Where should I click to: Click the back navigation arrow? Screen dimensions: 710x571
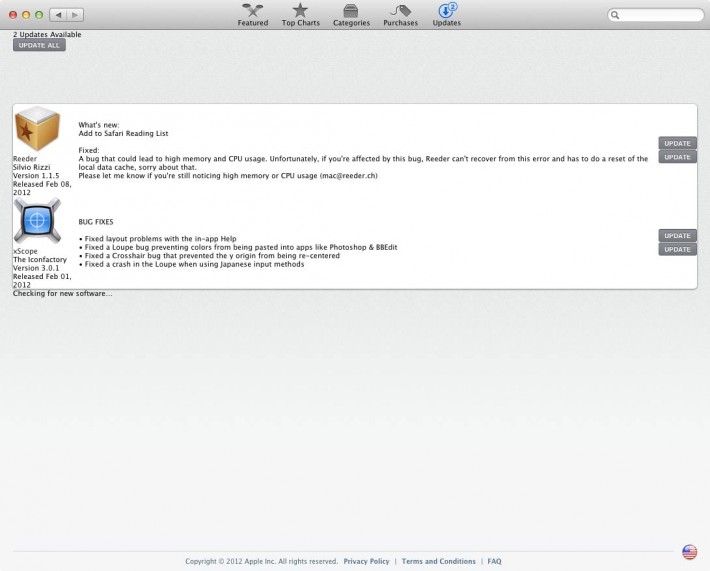pyautogui.click(x=58, y=15)
